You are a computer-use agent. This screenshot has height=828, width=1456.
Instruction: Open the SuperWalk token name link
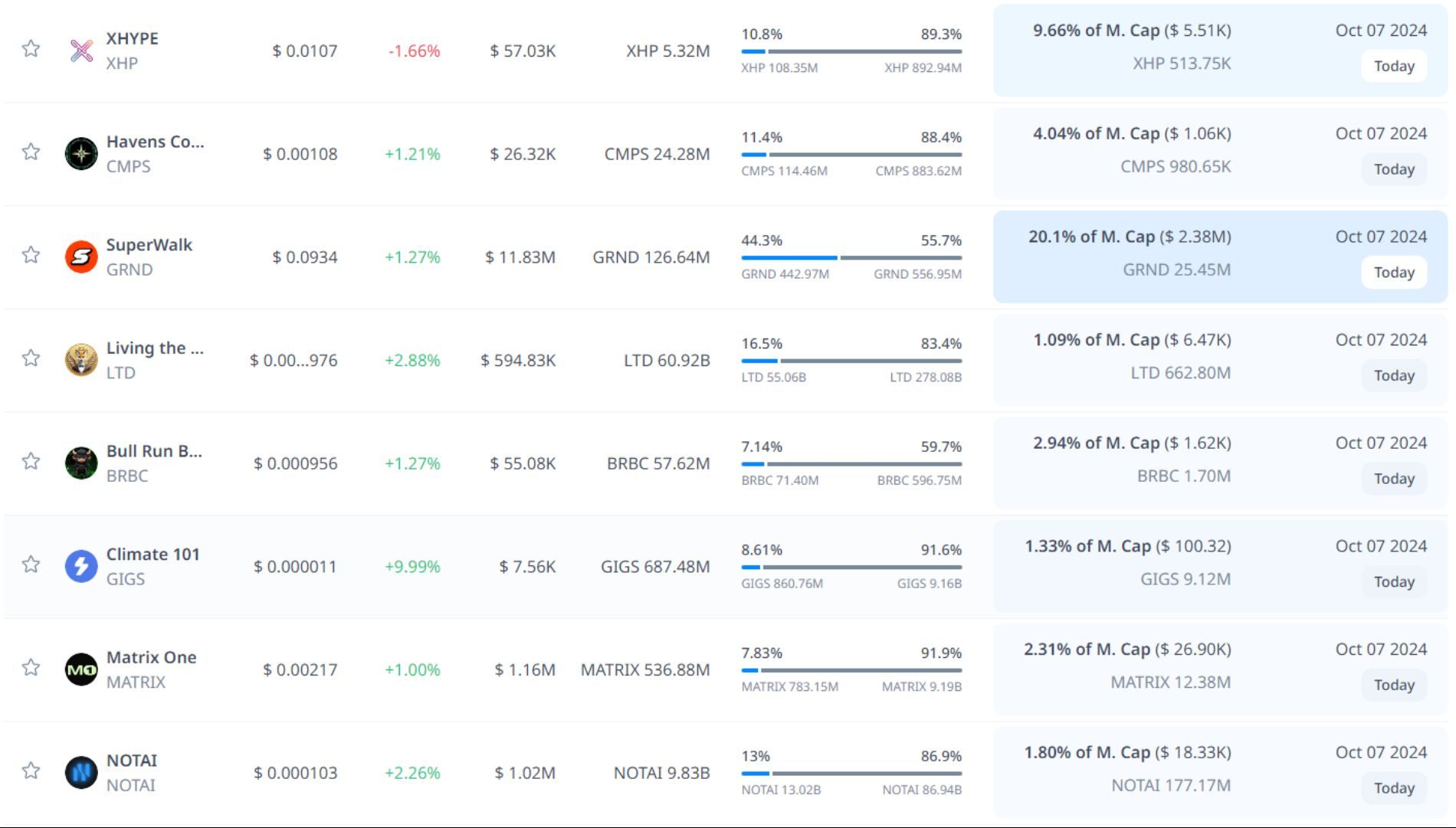149,245
